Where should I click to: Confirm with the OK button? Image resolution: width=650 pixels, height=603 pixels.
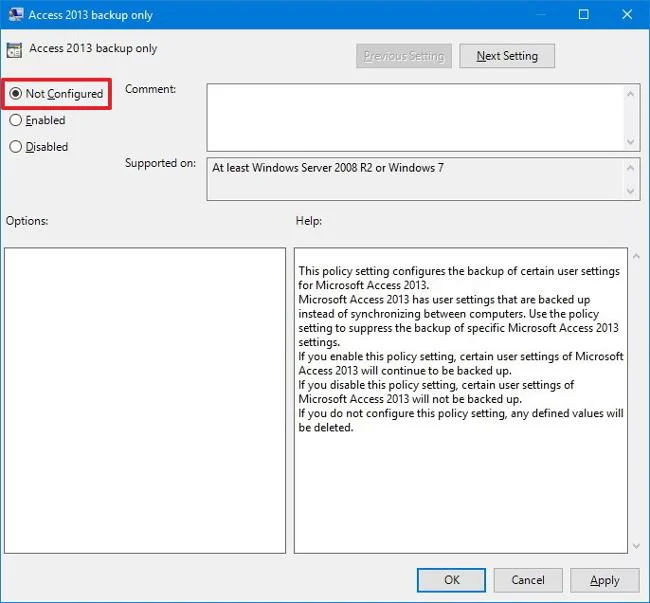[x=451, y=580]
